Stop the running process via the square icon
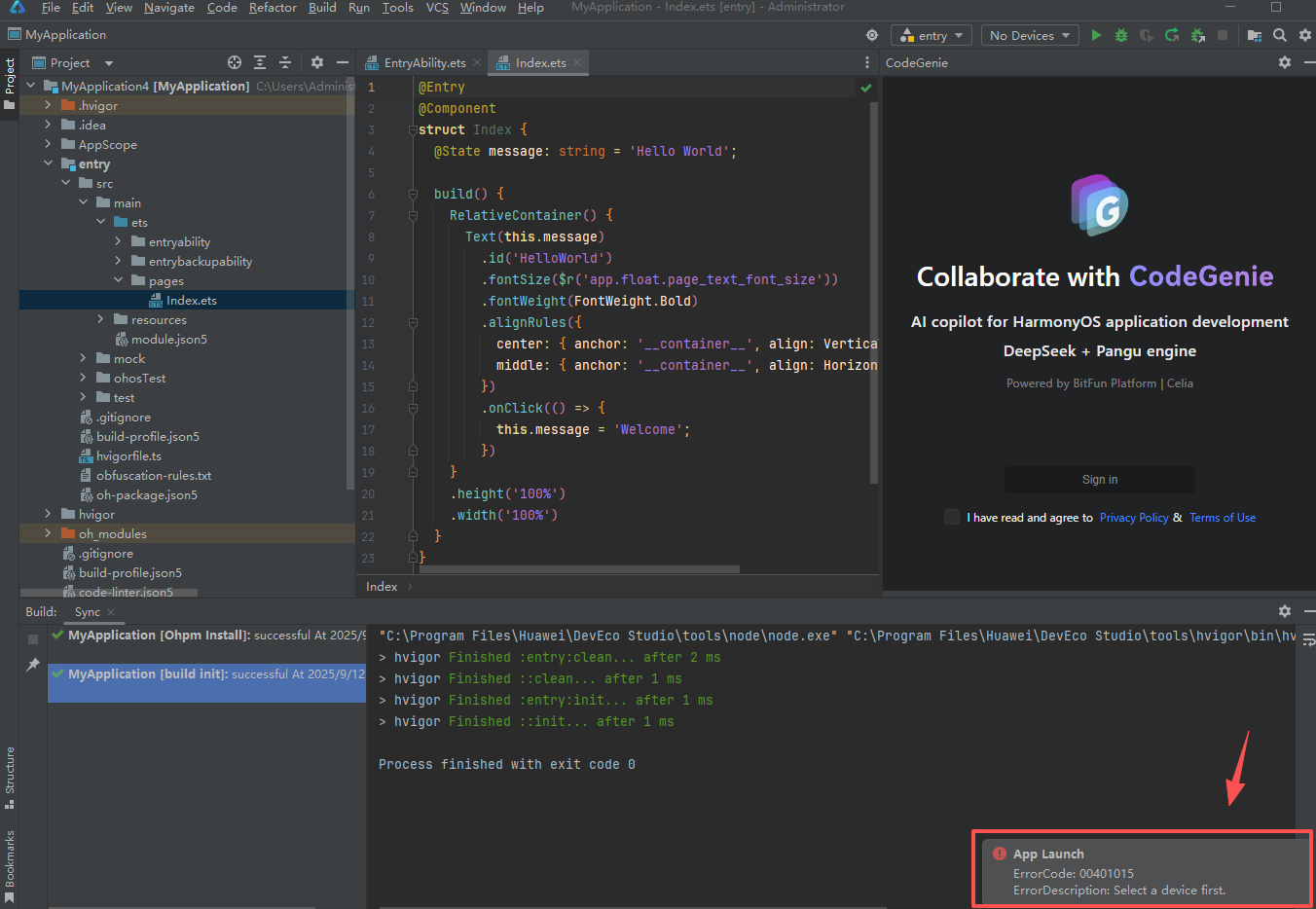This screenshot has height=909, width=1316. pos(1223,35)
